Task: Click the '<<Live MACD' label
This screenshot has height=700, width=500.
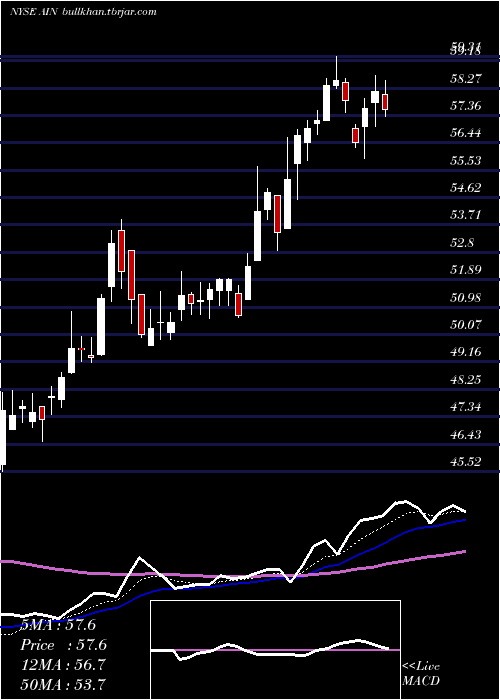Action: [421, 673]
